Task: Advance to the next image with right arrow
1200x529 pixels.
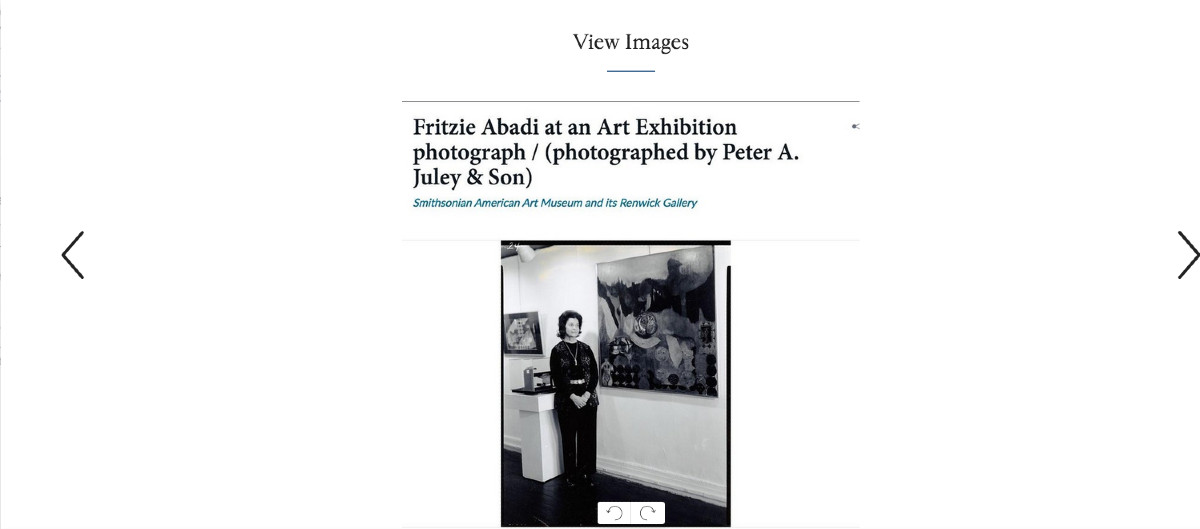Action: point(1186,255)
